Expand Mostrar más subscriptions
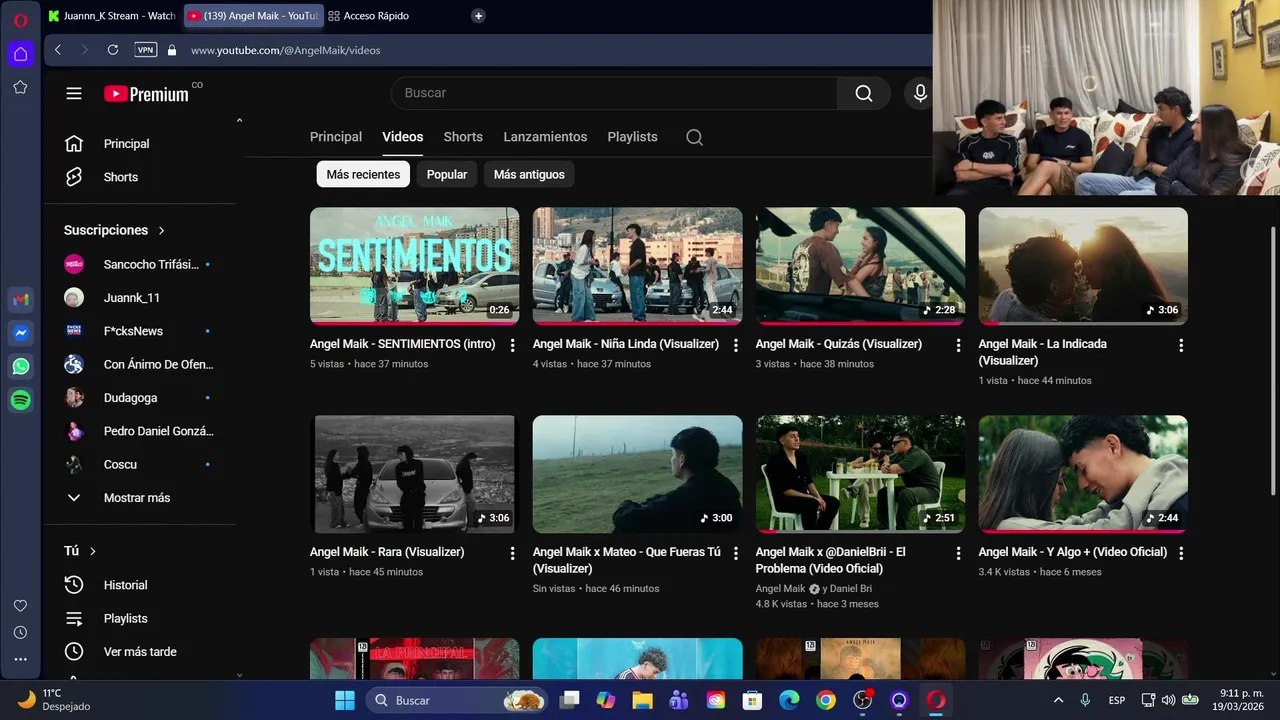Image resolution: width=1280 pixels, height=720 pixels. tap(139, 498)
